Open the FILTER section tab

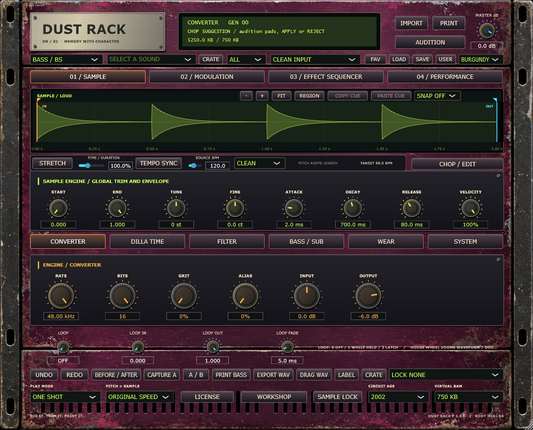tap(227, 242)
